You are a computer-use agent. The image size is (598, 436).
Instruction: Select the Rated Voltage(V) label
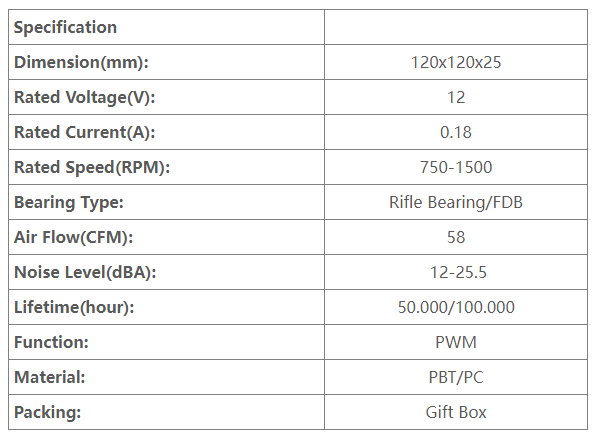point(85,97)
